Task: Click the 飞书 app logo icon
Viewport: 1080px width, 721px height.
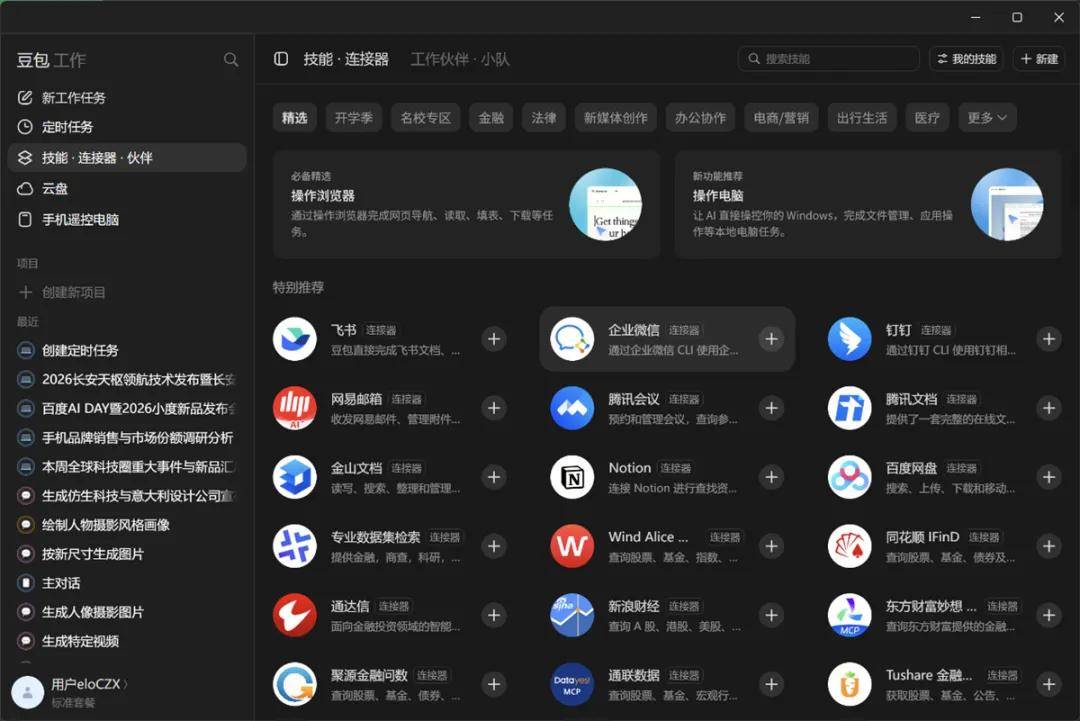Action: coord(295,339)
